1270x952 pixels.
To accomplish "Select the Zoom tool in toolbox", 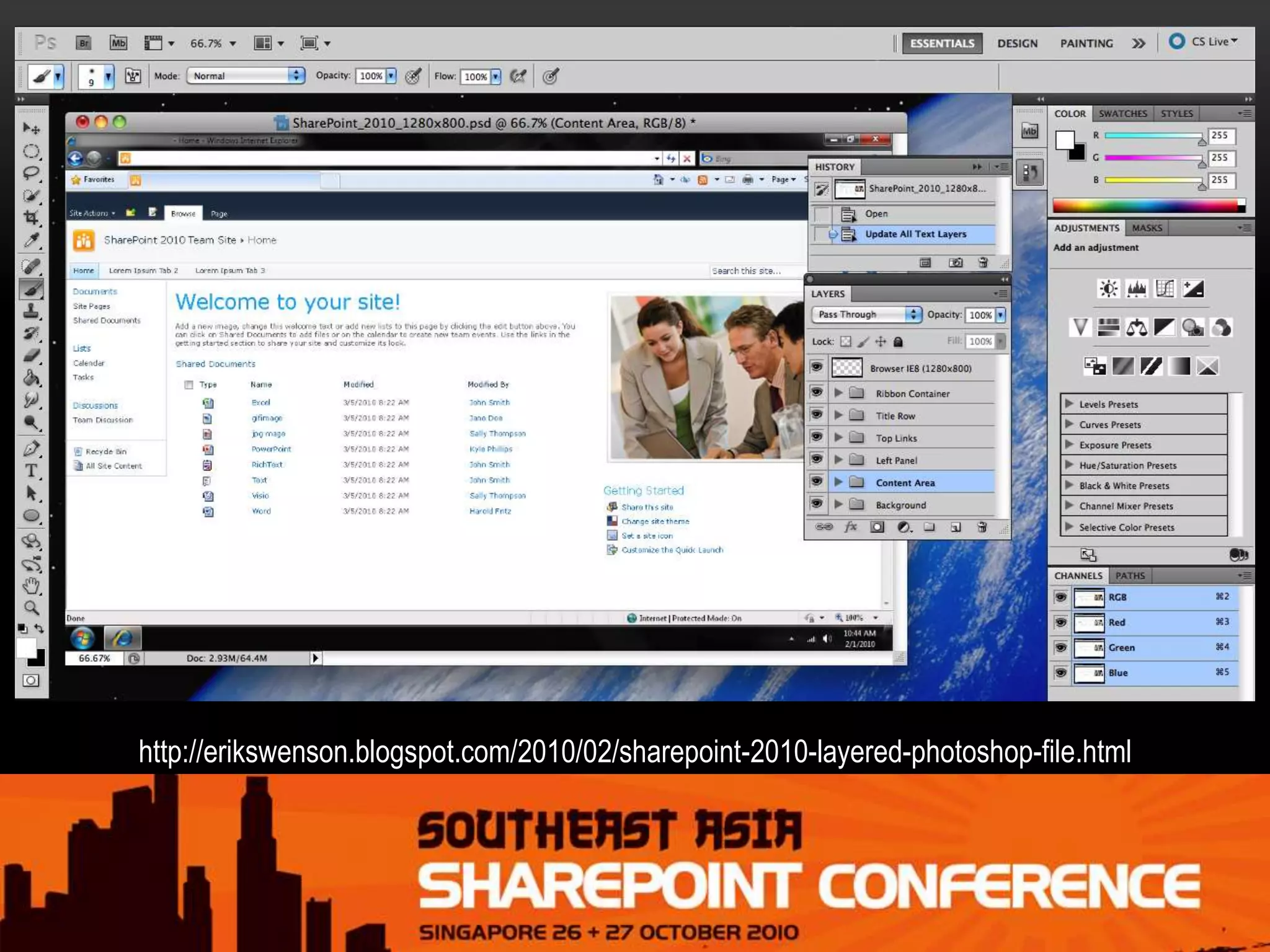I will click(x=31, y=607).
